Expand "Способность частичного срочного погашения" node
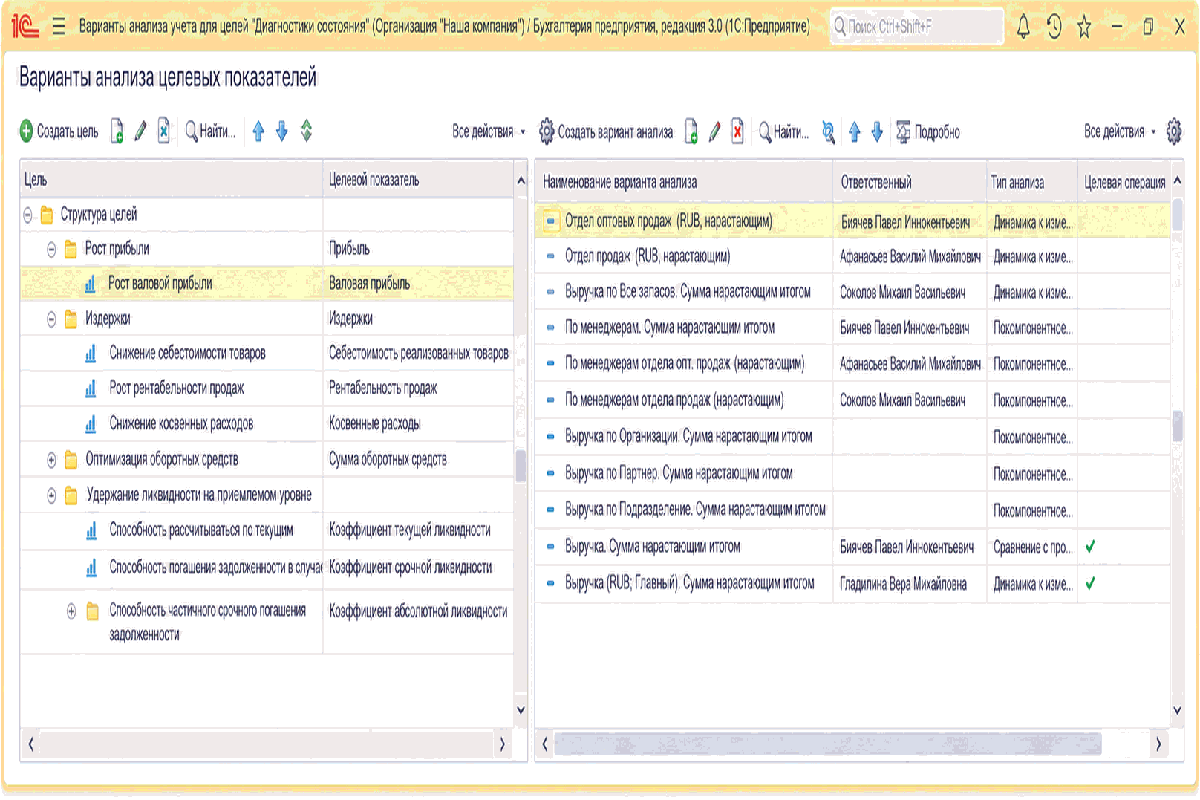Screen dimensions: 1200x800 point(71,611)
